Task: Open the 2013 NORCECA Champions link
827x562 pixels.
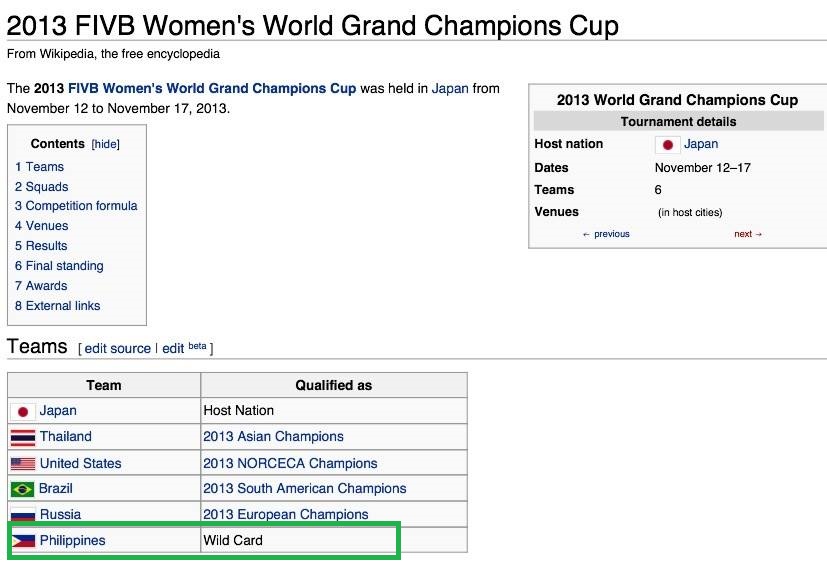Action: pos(290,464)
